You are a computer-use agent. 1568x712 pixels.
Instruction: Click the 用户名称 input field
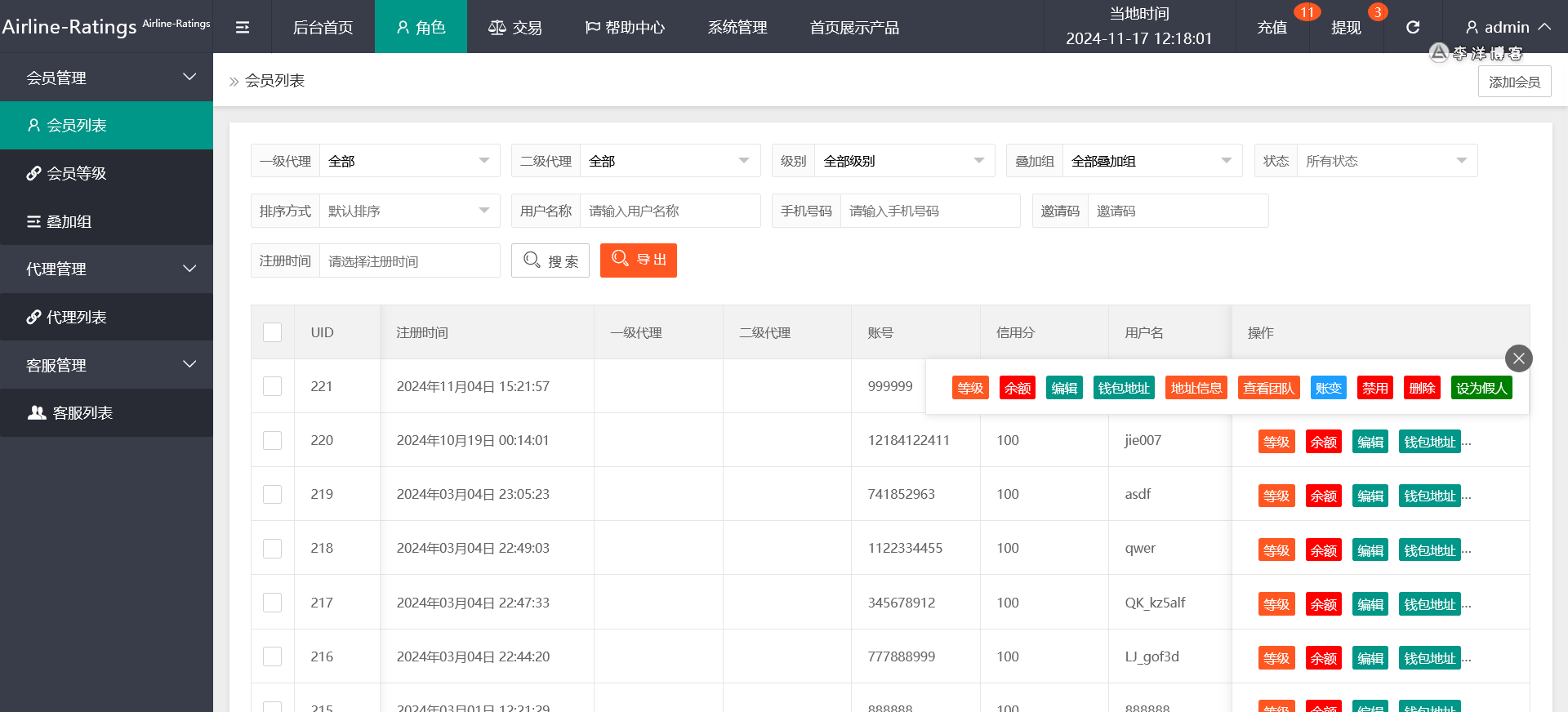(x=670, y=211)
